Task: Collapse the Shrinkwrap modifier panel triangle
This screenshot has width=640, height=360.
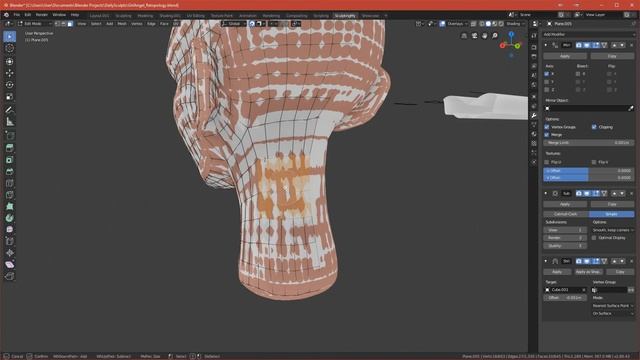Action: click(x=546, y=261)
